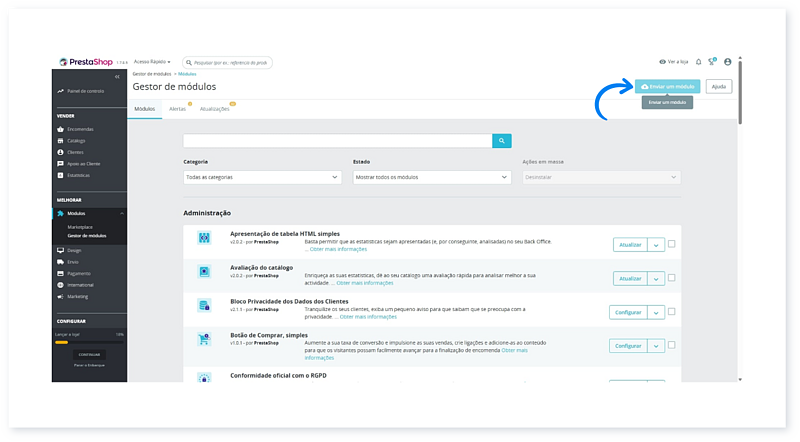Viewport: 800px width, 442px height.
Task: Switch to the Atualizações tab
Action: pos(214,108)
